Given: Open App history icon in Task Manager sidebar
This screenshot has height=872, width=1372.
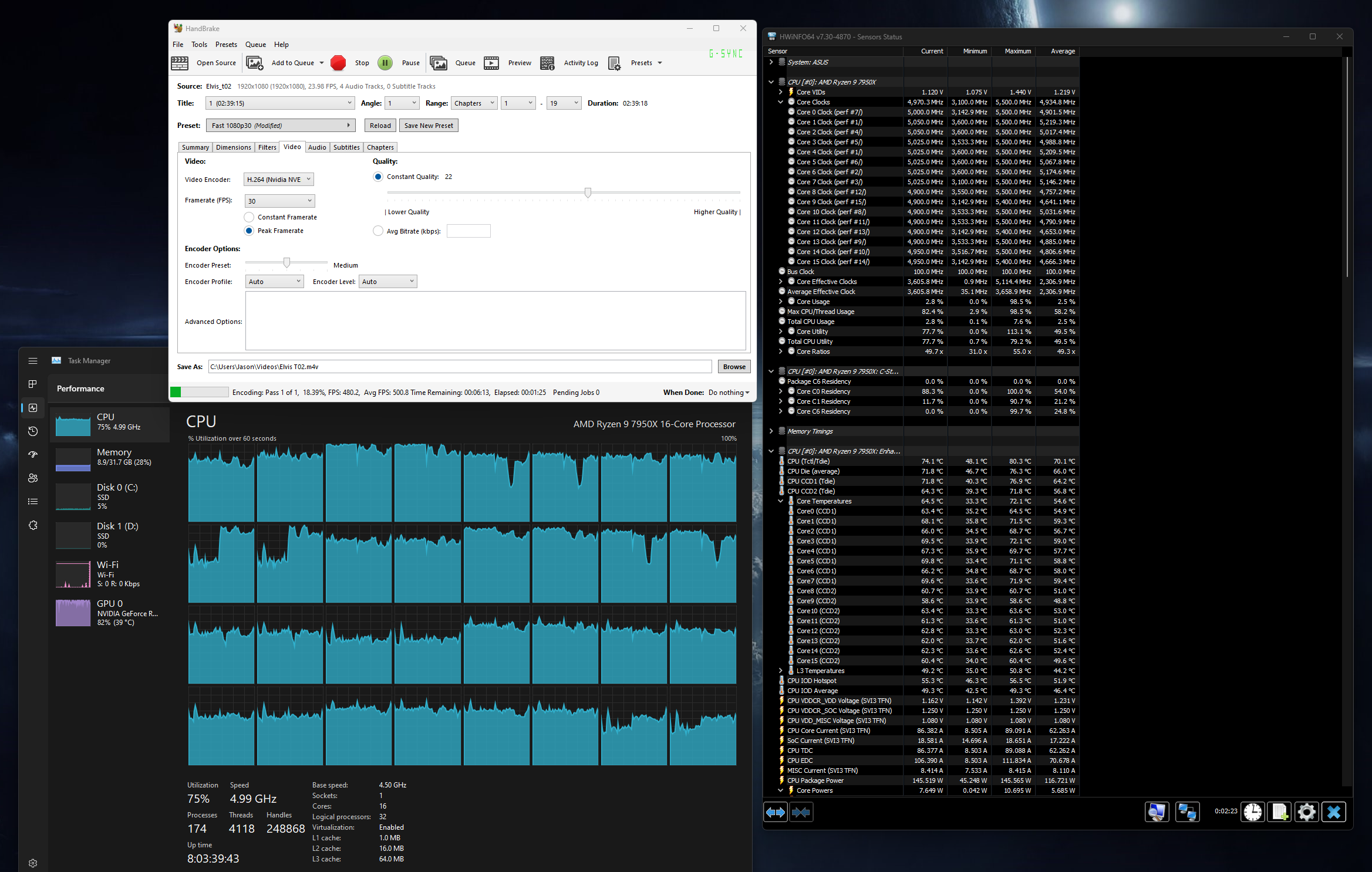Looking at the screenshot, I should pos(33,431).
